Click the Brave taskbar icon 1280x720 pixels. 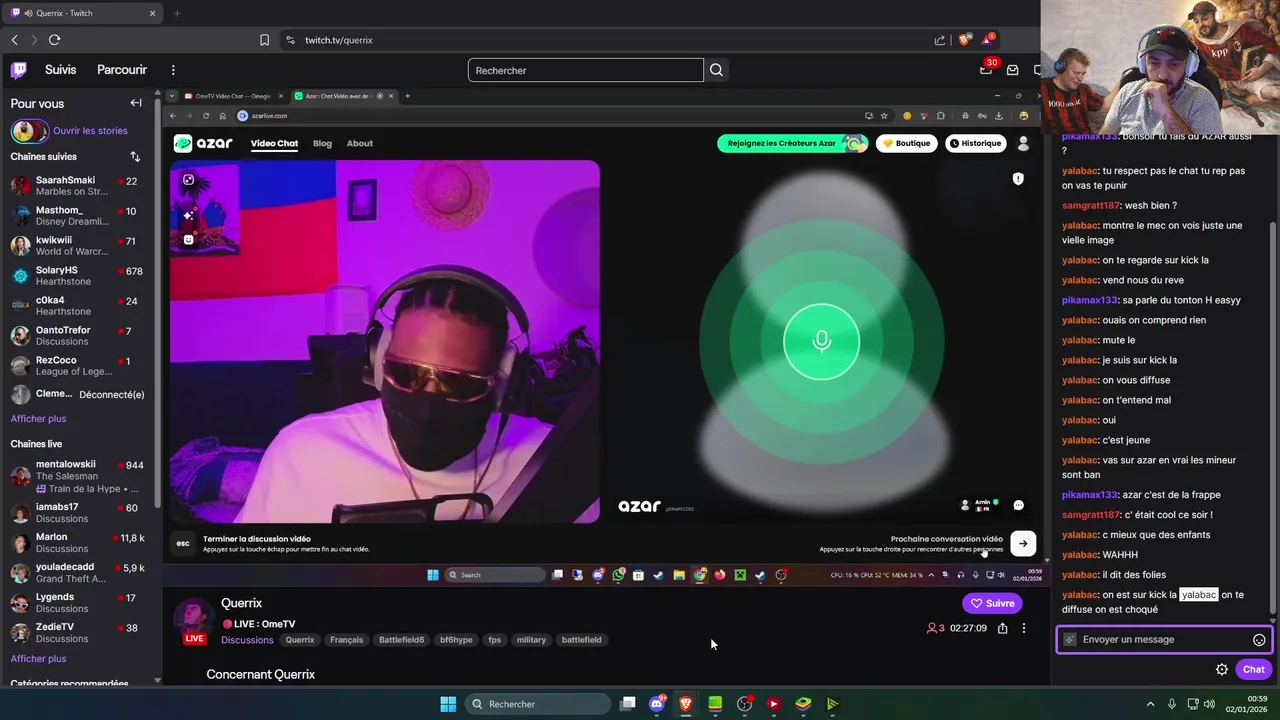686,704
